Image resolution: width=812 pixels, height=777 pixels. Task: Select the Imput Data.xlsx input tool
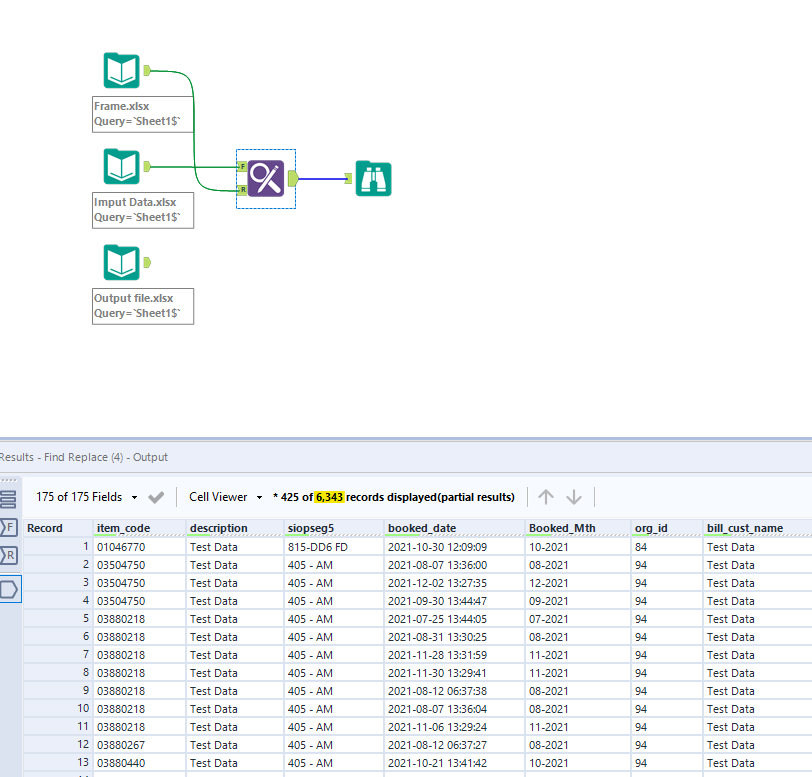[x=122, y=166]
